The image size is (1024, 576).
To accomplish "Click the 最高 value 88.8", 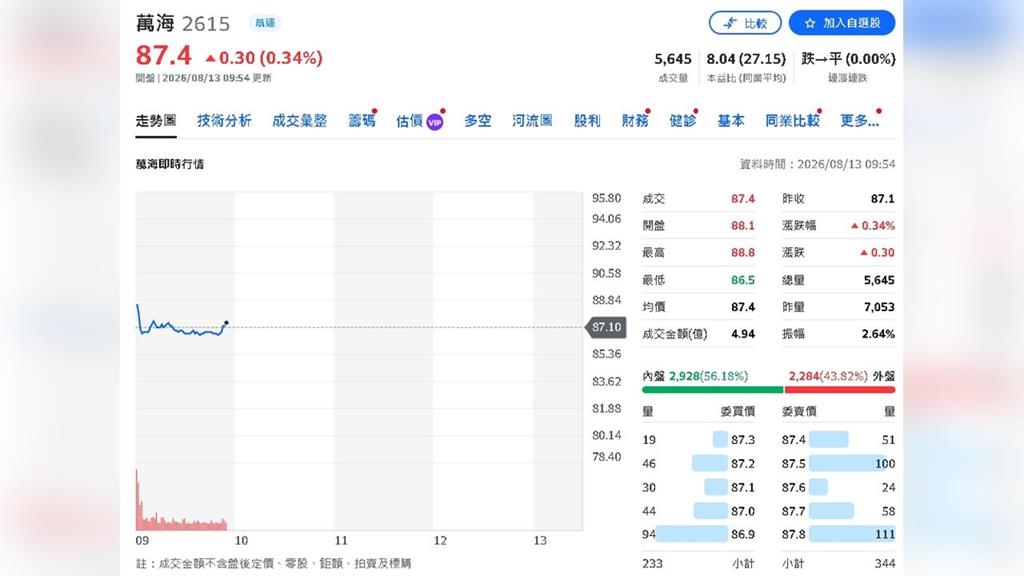I will [743, 252].
